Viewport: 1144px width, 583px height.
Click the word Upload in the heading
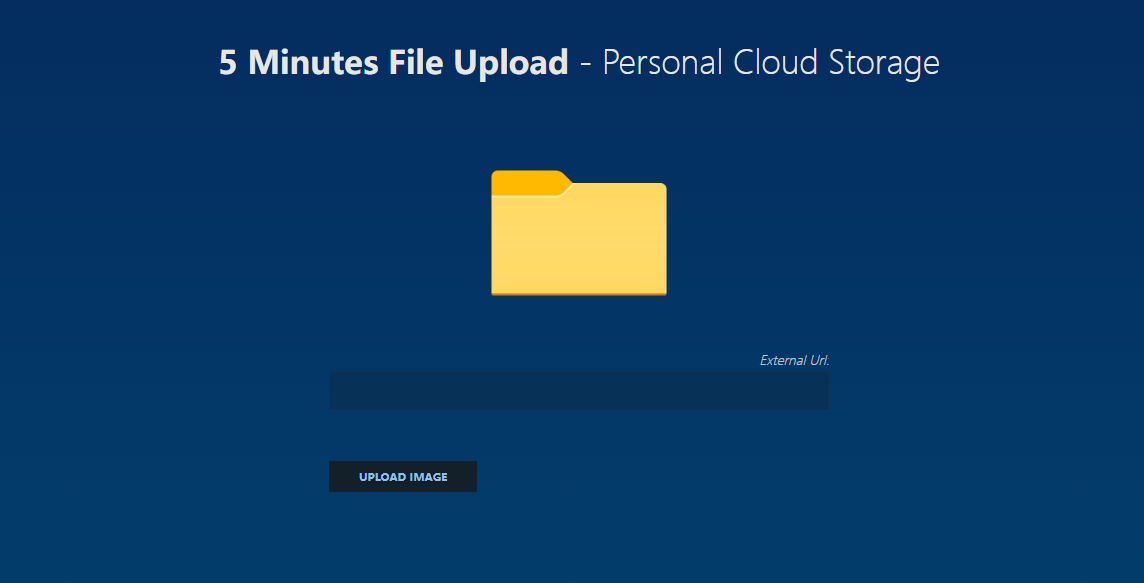(x=511, y=63)
